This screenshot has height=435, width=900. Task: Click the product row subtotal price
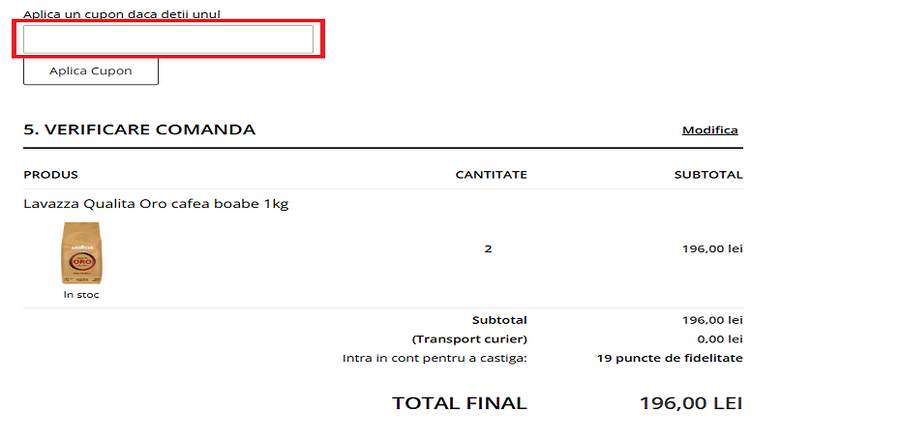pyautogui.click(x=712, y=249)
